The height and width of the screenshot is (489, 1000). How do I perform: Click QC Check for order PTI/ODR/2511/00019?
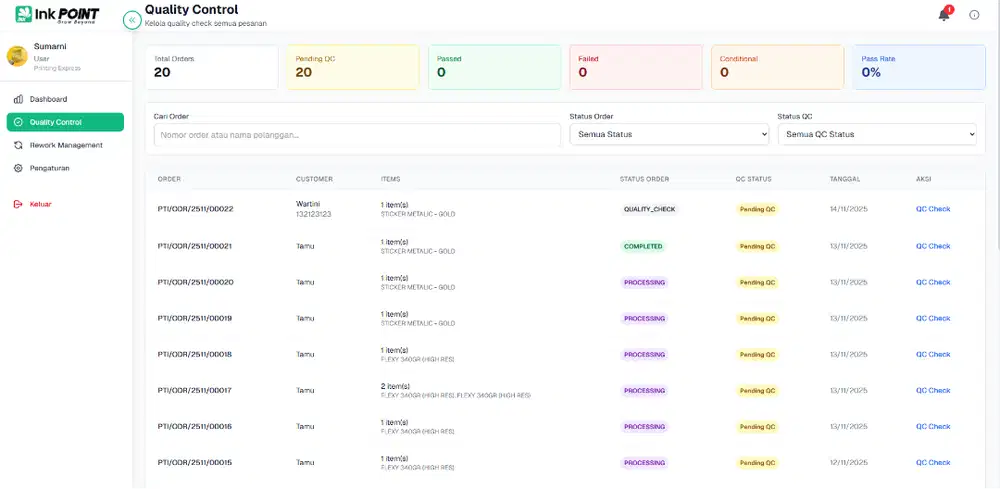tap(932, 318)
